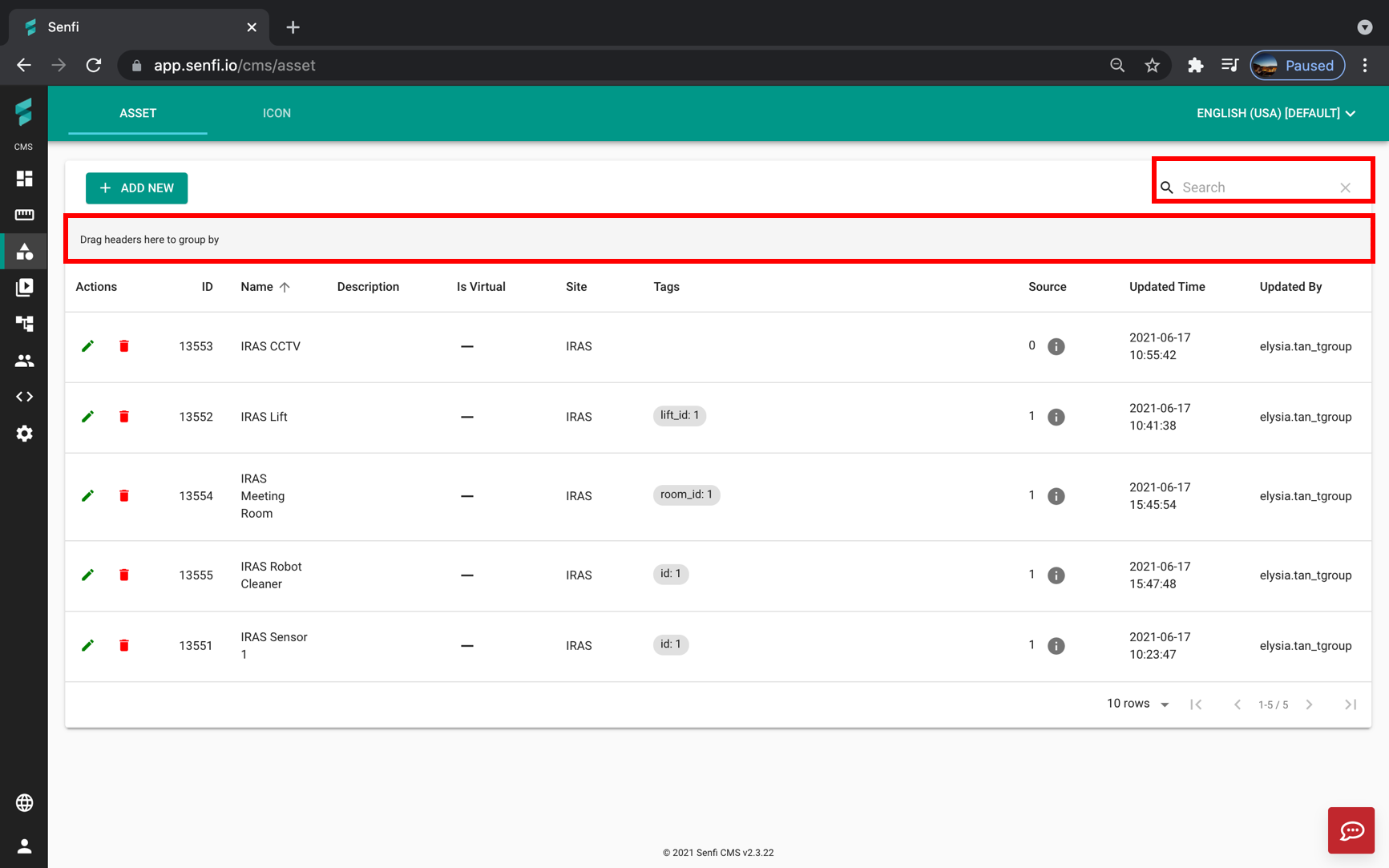Click in the Search input field
The image size is (1389, 868).
[1257, 188]
